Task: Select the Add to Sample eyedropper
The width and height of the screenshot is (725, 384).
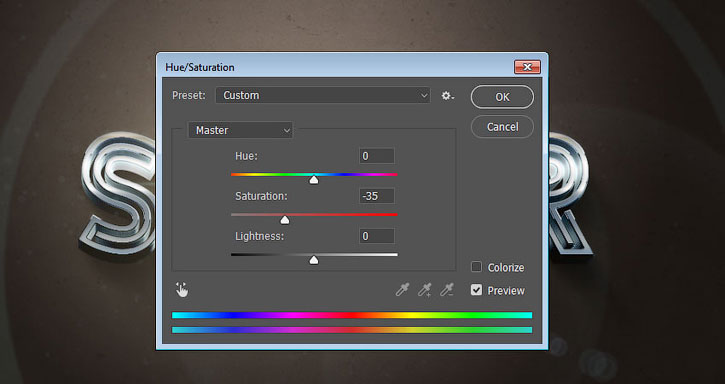Action: (x=424, y=290)
